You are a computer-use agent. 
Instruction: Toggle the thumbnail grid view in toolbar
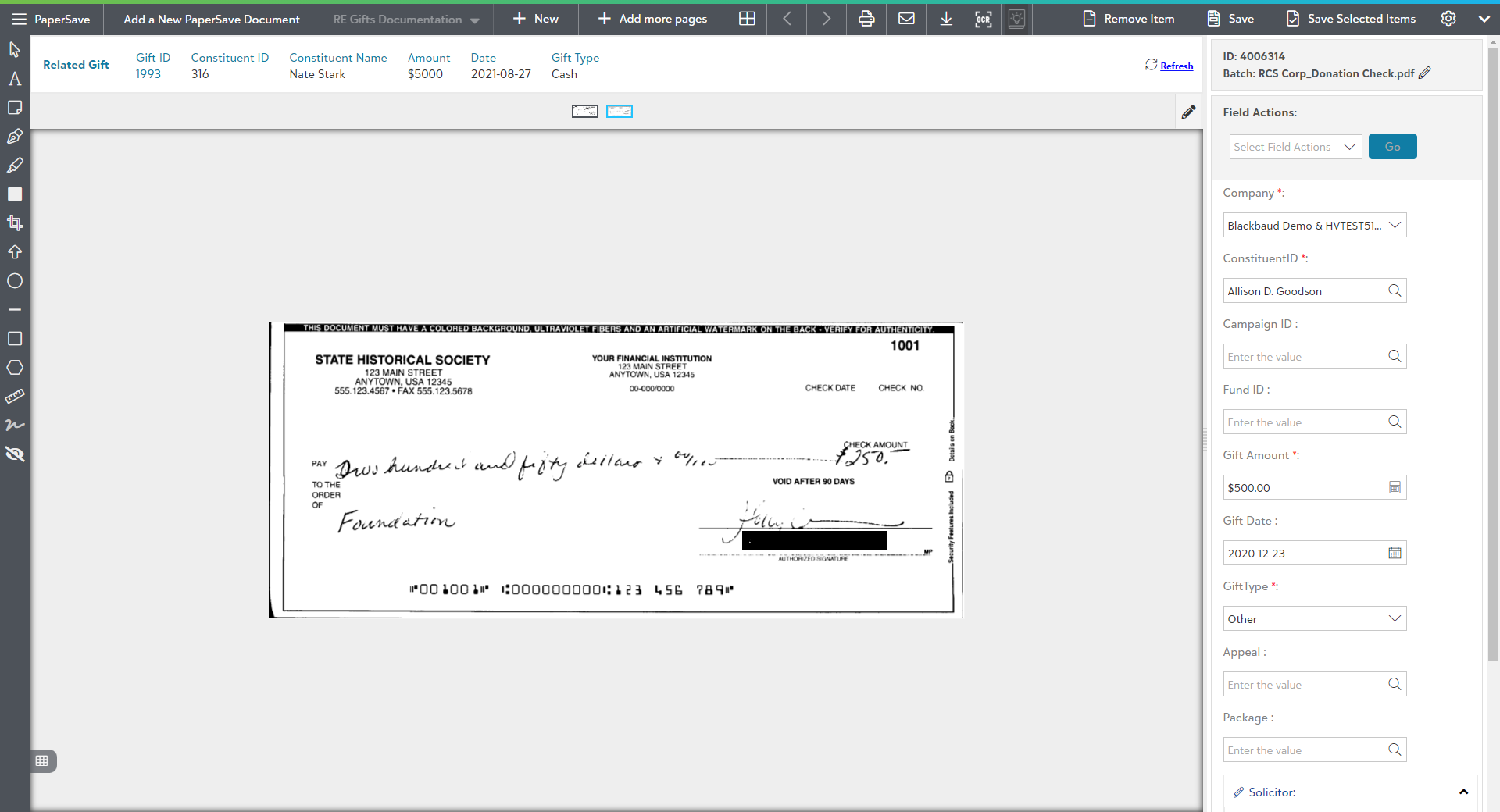pos(747,19)
